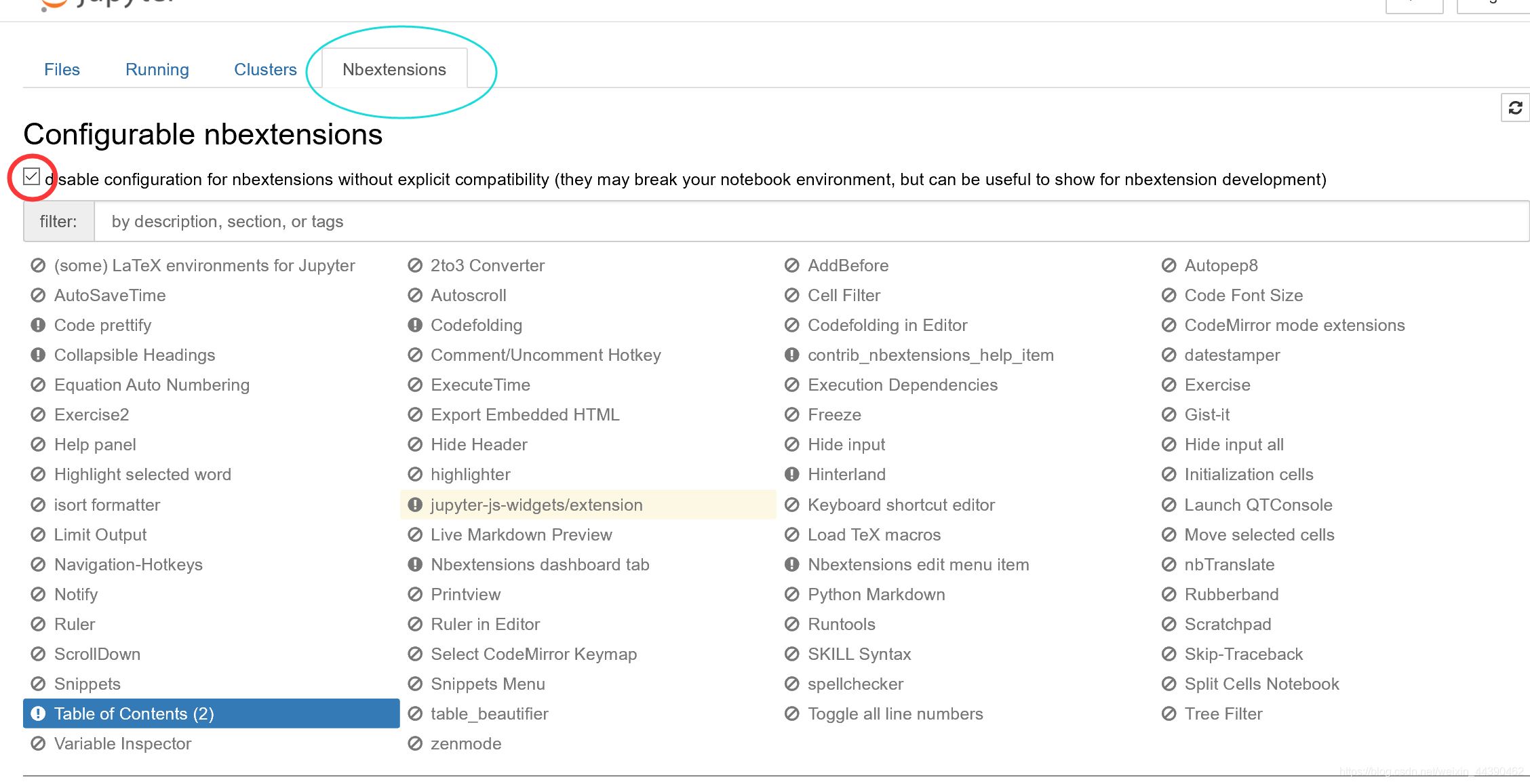Open the Running tab
Viewport: 1530px width, 784px height.
157,70
